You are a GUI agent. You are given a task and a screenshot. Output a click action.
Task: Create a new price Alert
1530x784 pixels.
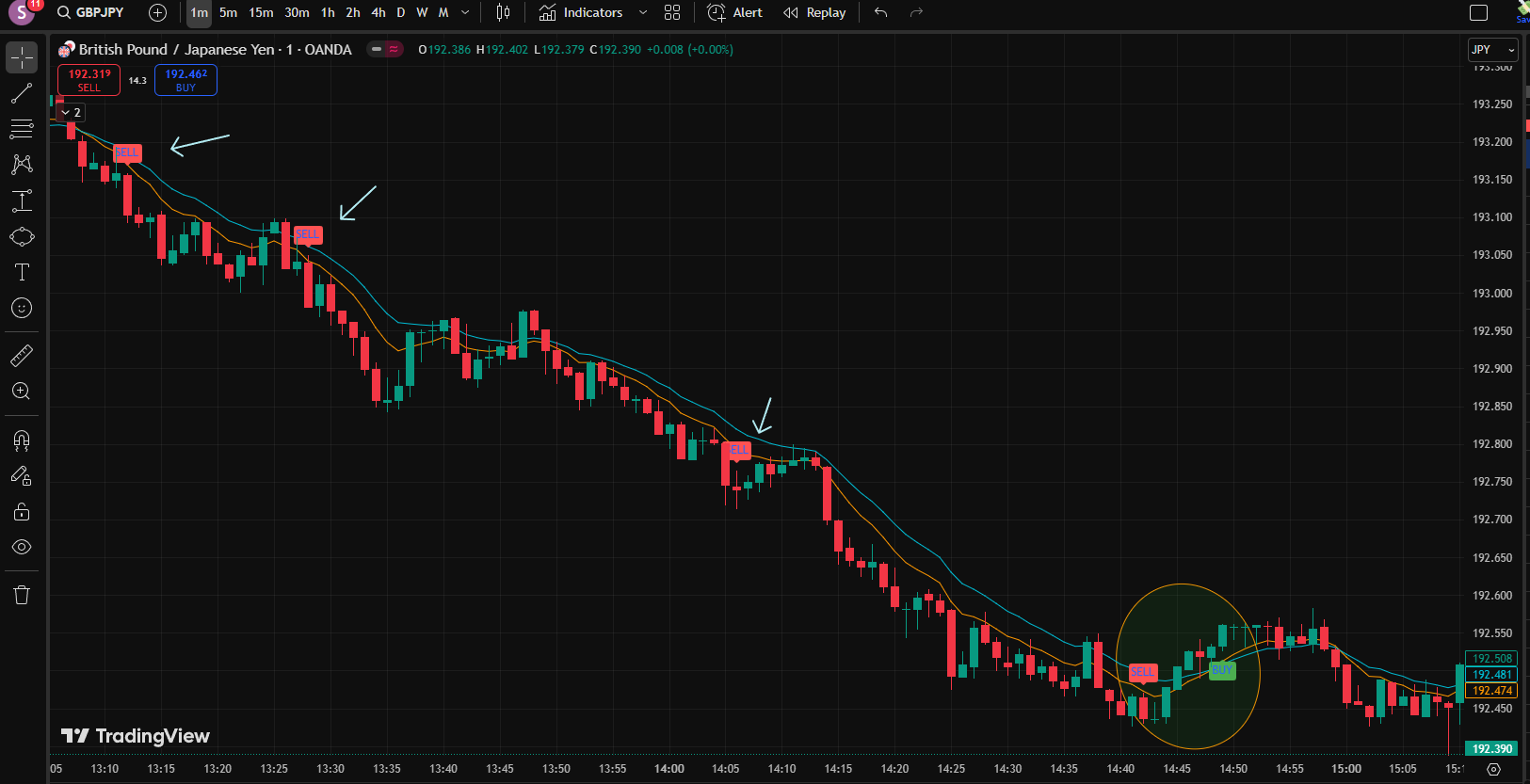tap(735, 12)
